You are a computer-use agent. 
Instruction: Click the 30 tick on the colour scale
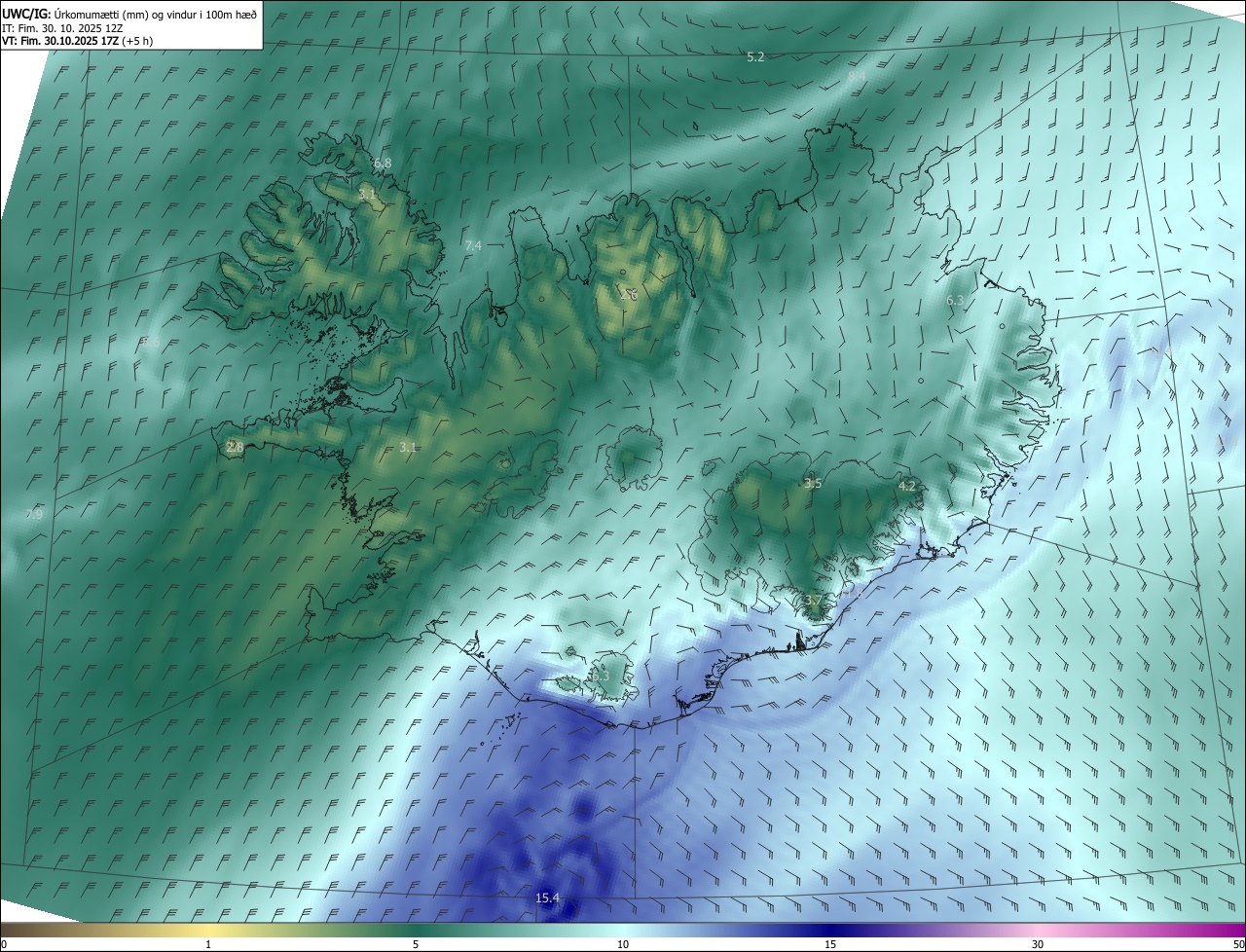(x=1038, y=944)
